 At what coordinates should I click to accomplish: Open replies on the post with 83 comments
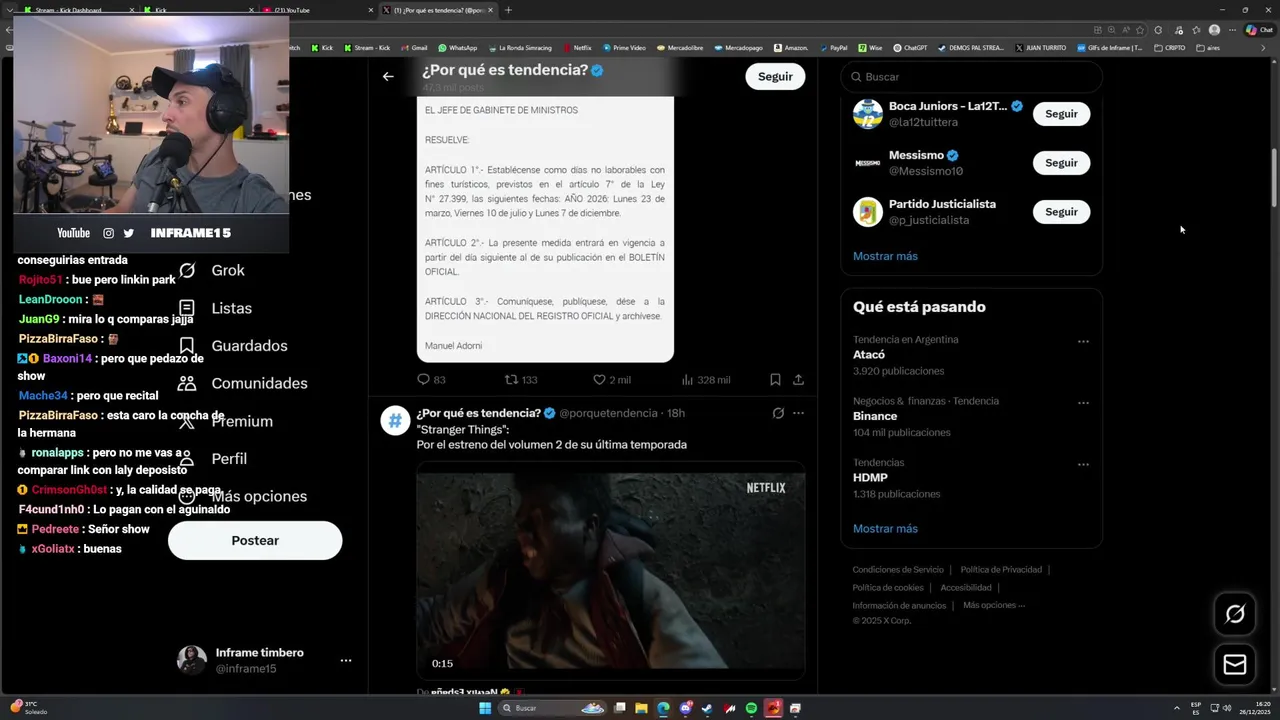tap(431, 380)
